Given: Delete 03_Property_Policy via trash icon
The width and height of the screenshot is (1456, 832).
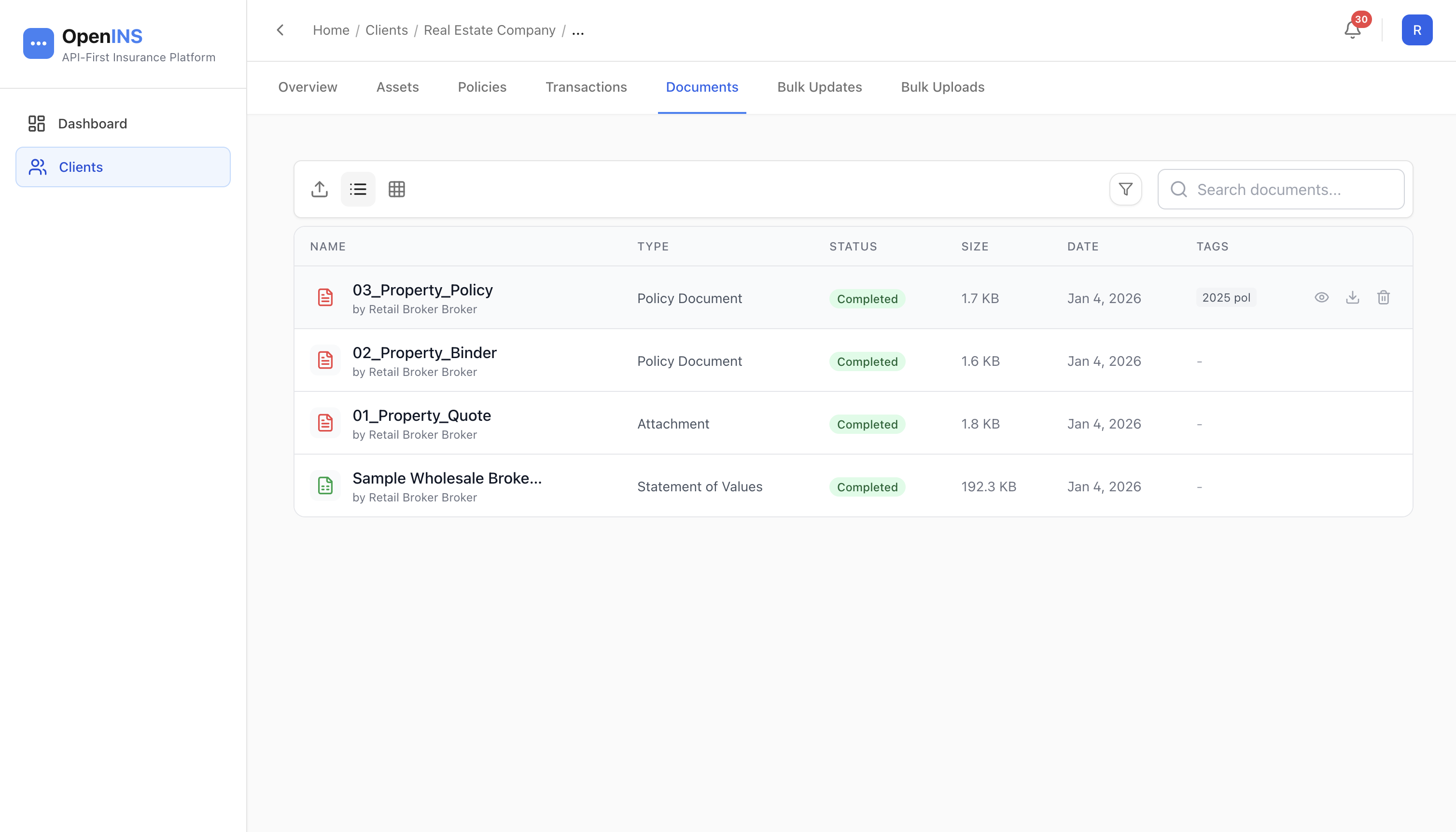Looking at the screenshot, I should pyautogui.click(x=1383, y=297).
